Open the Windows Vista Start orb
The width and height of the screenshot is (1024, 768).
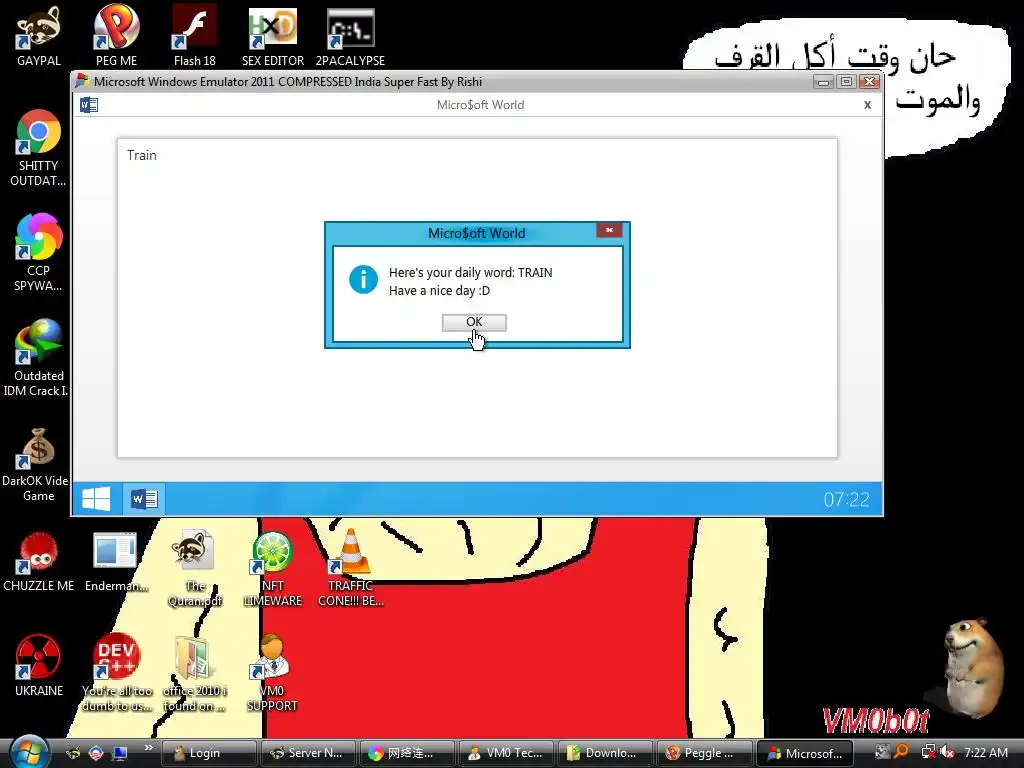point(29,752)
